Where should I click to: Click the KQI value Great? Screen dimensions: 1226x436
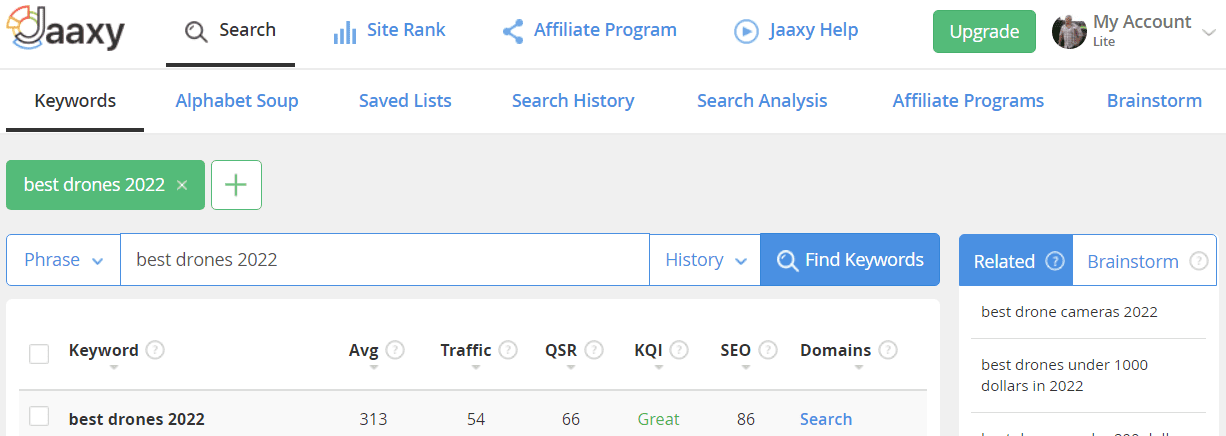click(x=659, y=419)
